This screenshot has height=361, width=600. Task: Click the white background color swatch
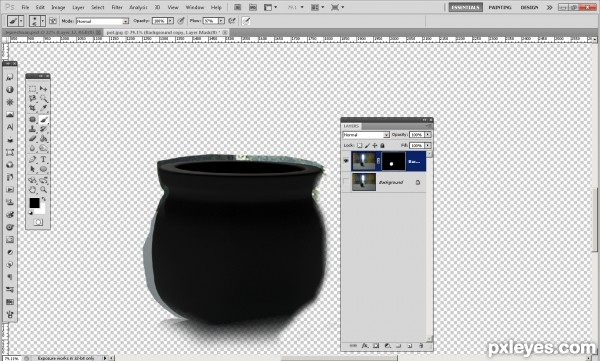click(x=42, y=210)
